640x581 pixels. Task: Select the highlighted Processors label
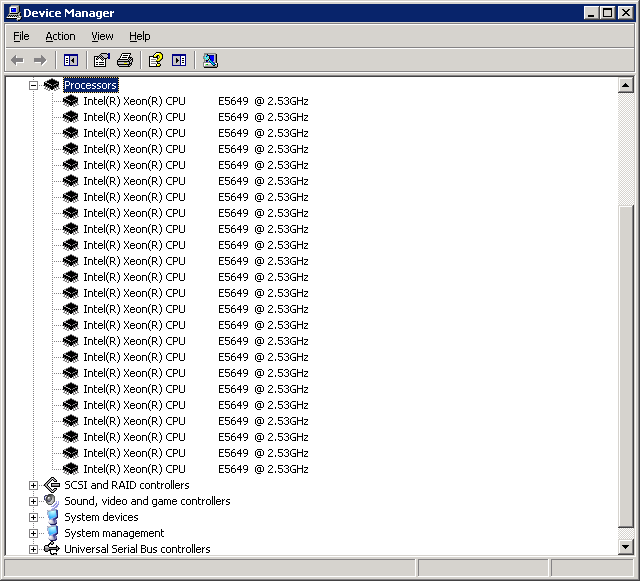point(91,85)
